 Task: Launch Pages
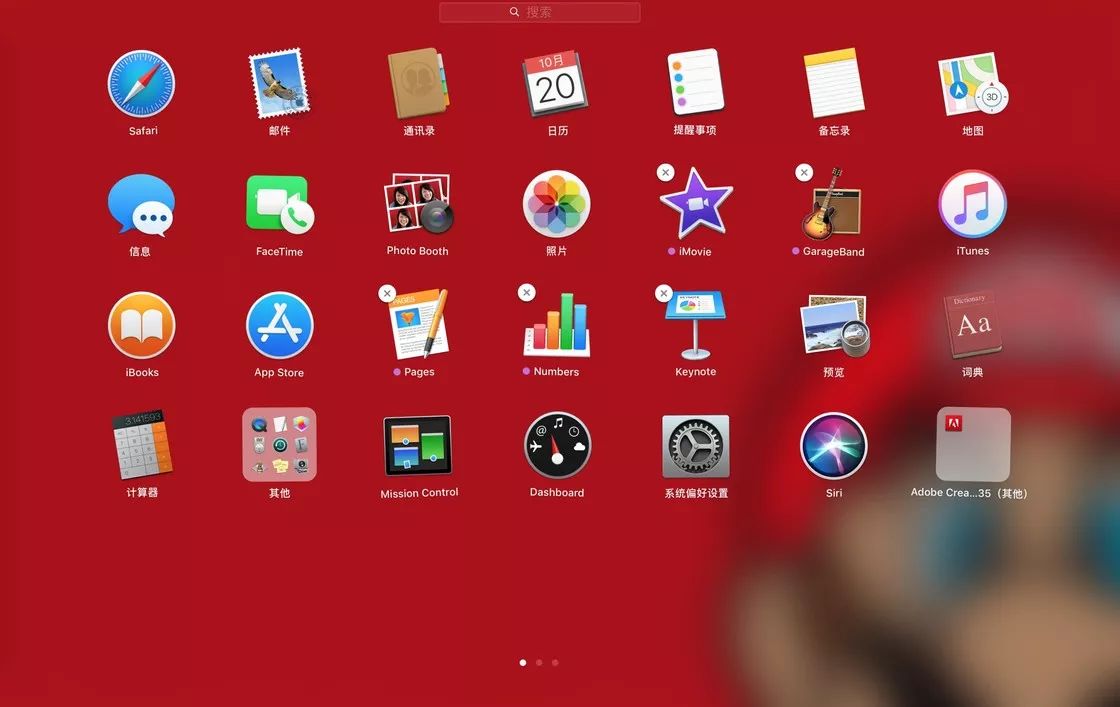[420, 325]
